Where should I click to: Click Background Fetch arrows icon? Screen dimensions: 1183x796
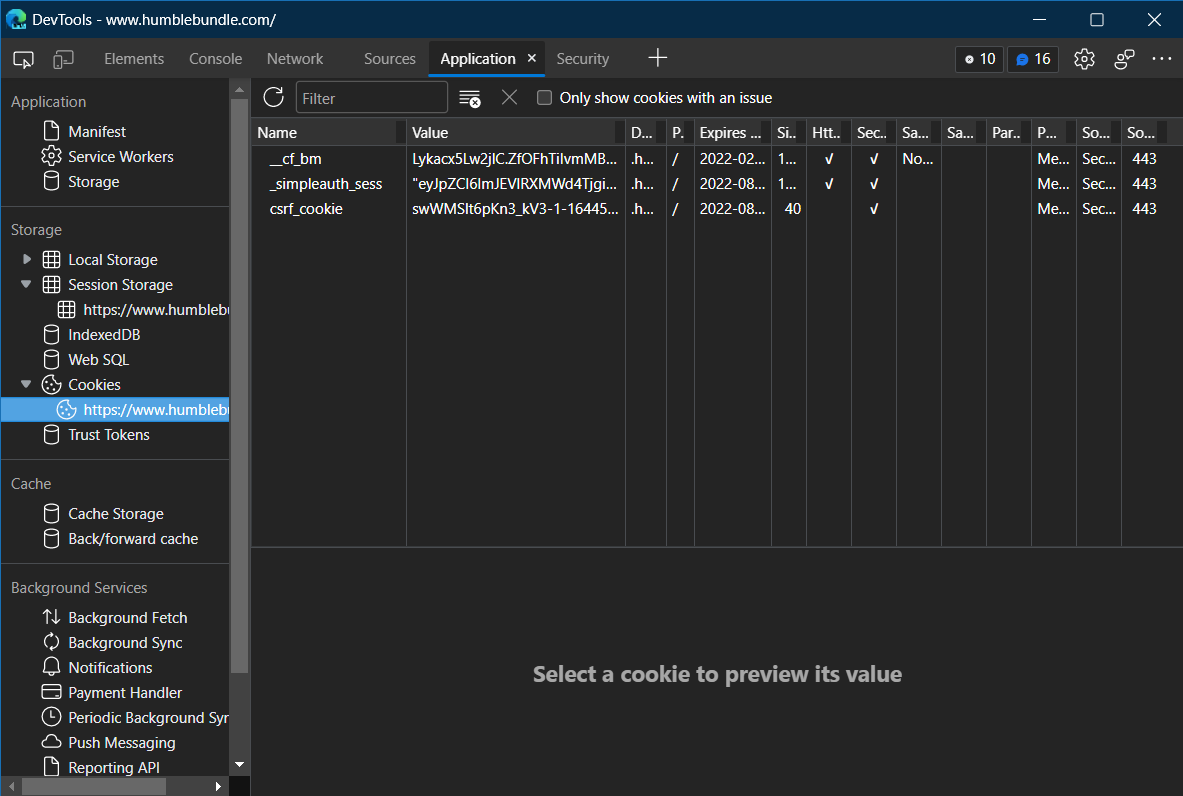tap(51, 616)
